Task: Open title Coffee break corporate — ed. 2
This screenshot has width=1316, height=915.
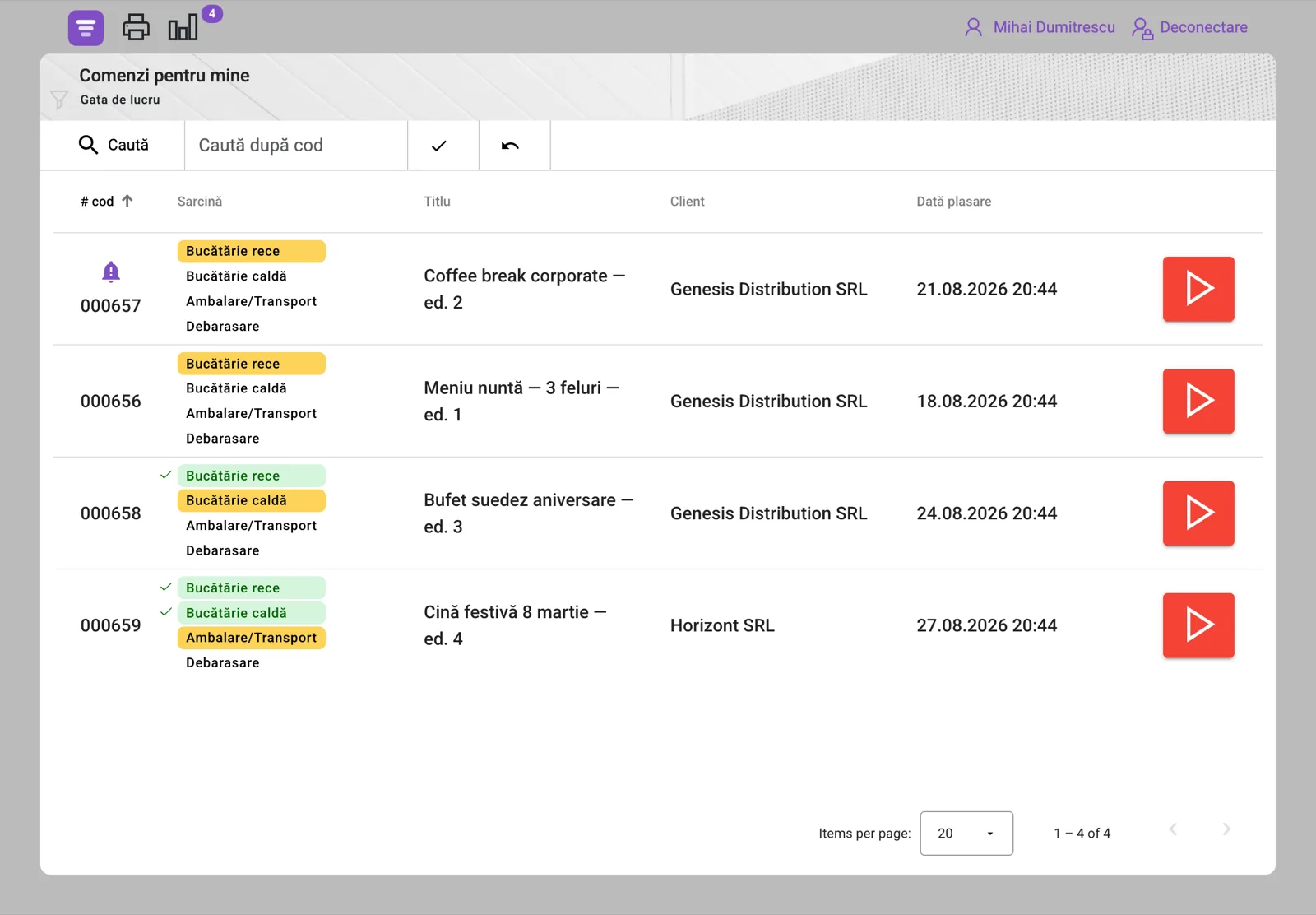Action: coord(525,289)
